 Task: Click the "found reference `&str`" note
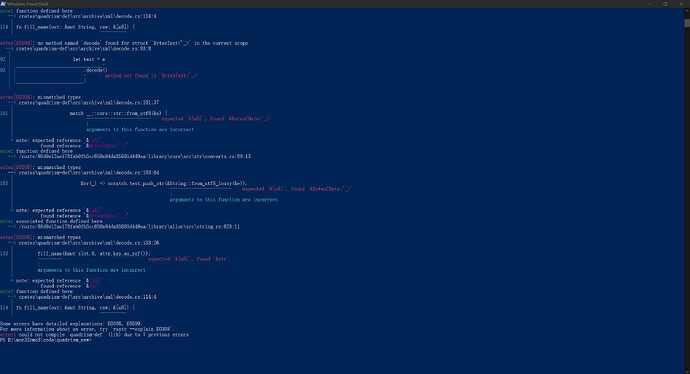[69, 286]
